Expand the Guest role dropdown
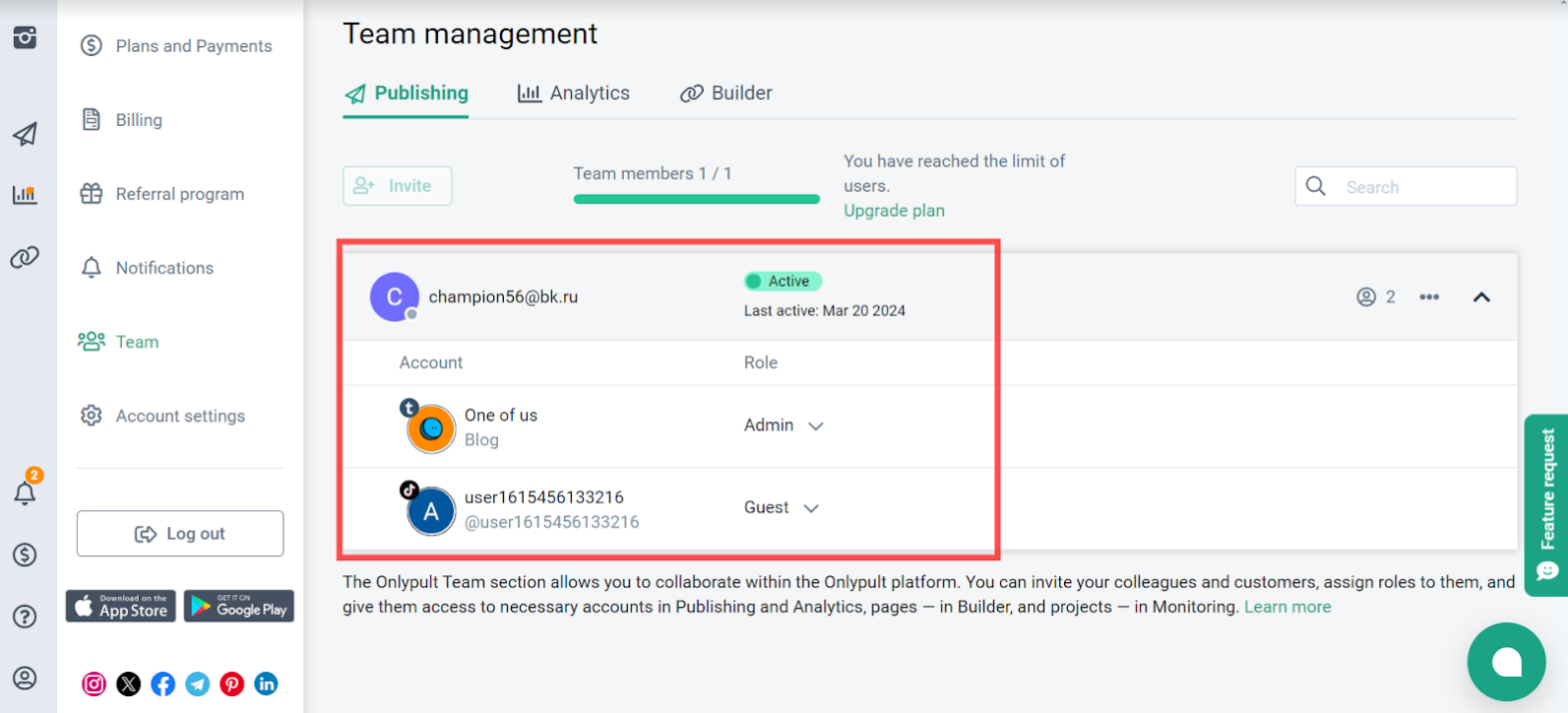The width and height of the screenshot is (1568, 713). pyautogui.click(x=782, y=507)
